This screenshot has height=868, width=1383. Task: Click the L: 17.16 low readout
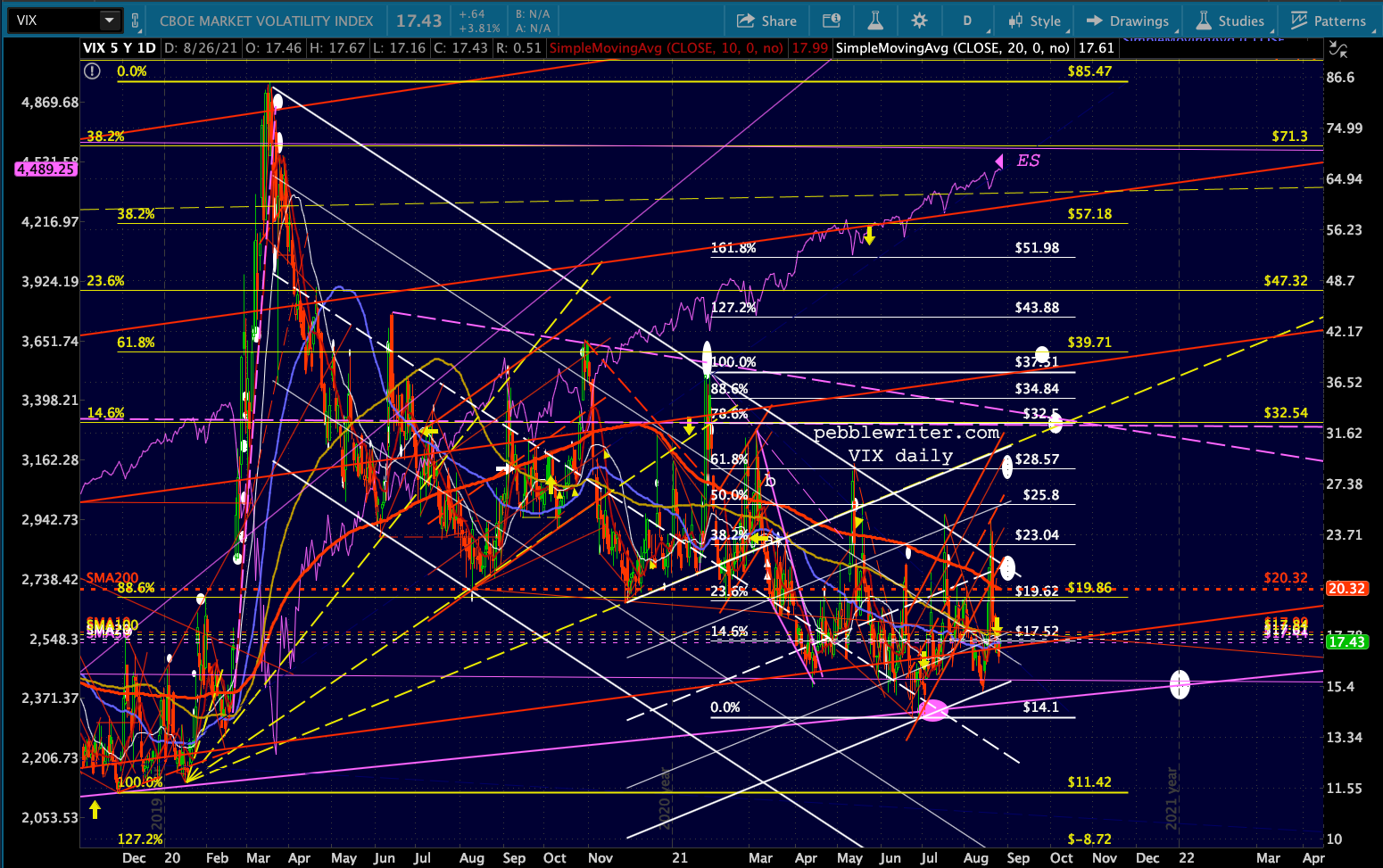[x=399, y=48]
